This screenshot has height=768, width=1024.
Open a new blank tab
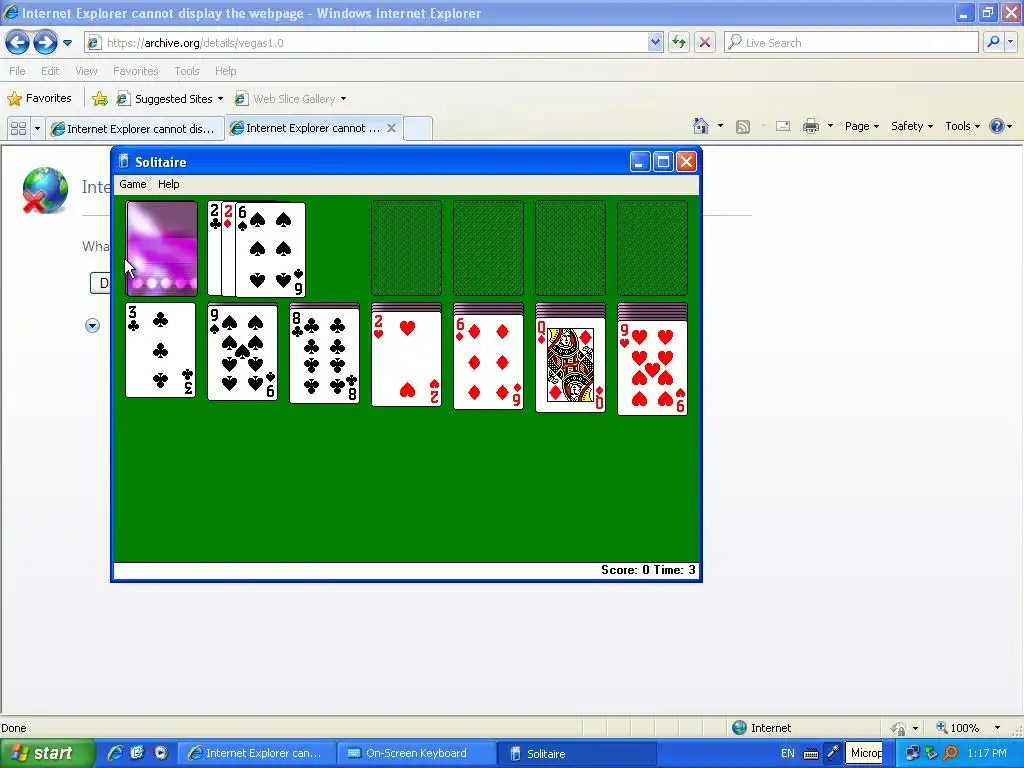(x=418, y=128)
